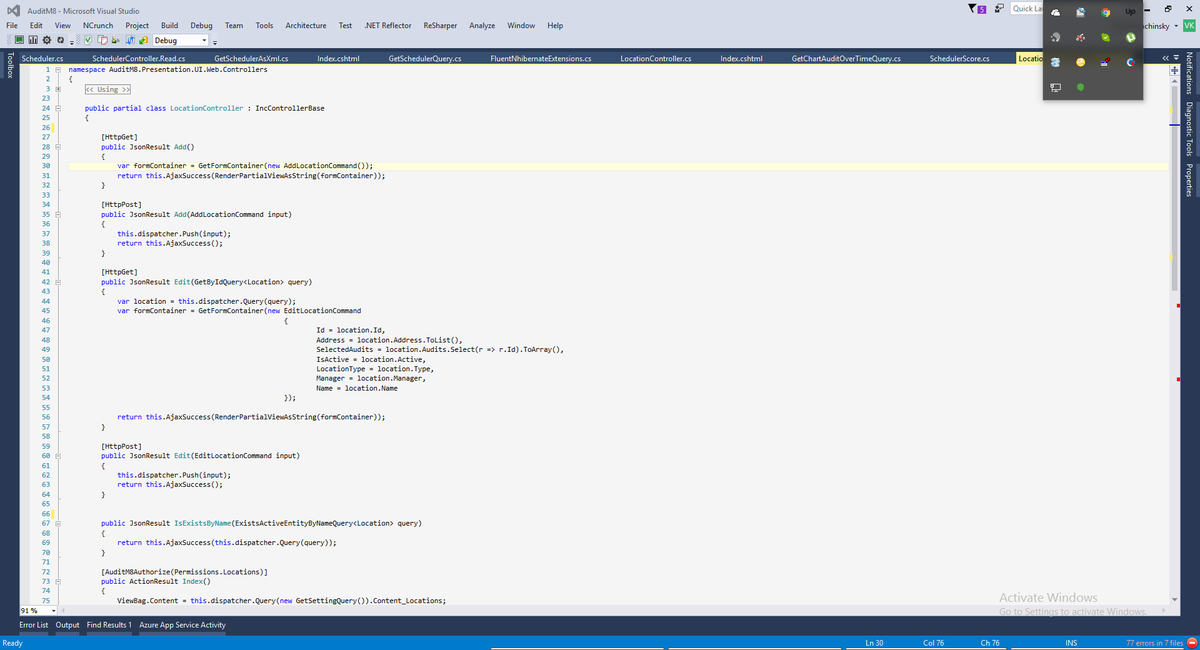Open the Find Results 1 tab
Viewport: 1200px width, 650px height.
[x=109, y=625]
